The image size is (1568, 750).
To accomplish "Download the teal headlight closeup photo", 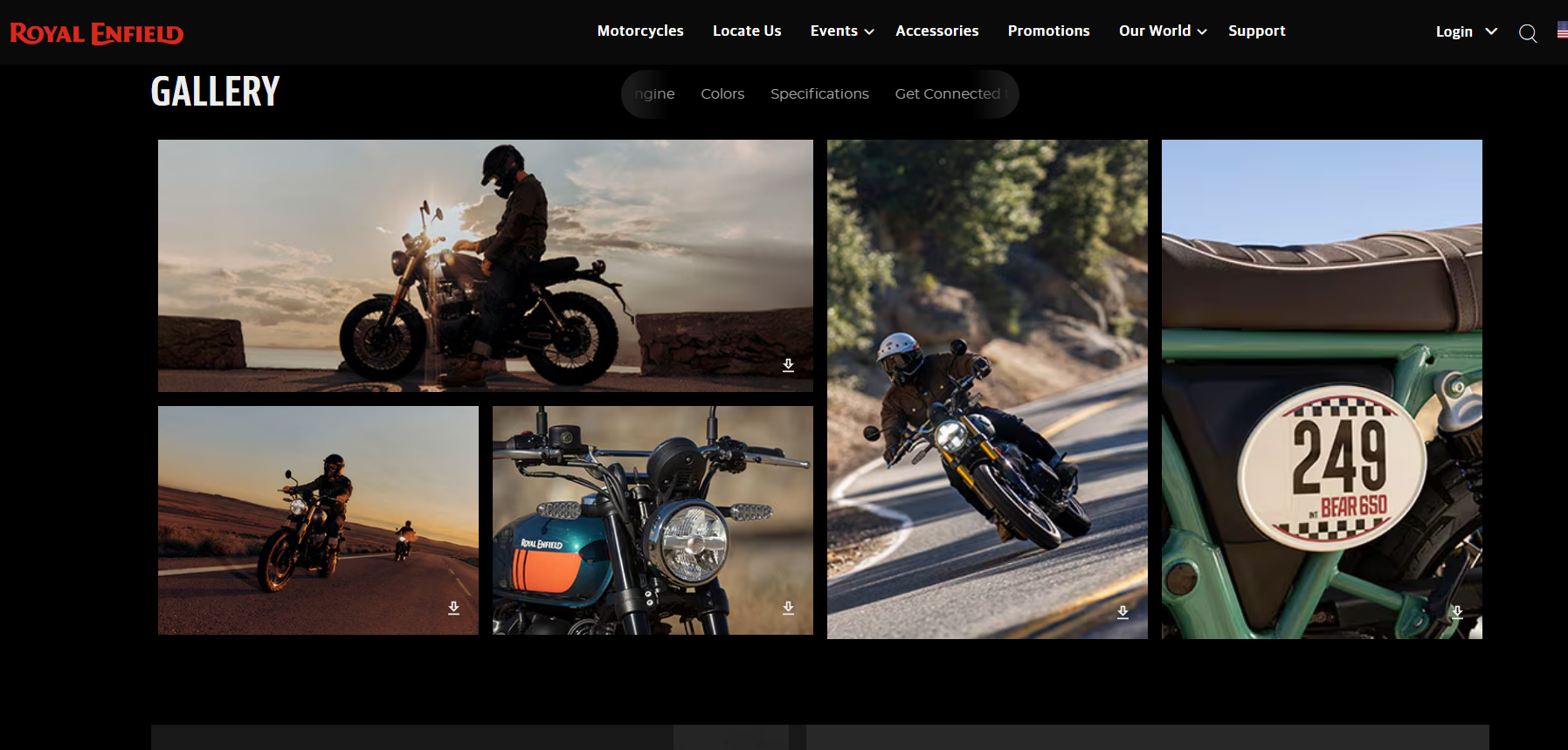I will [788, 608].
